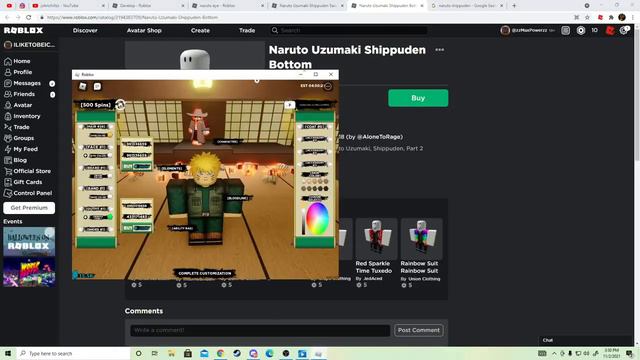Open the in-game chat bubble icon
640x360 pixels.
[x=97, y=86]
